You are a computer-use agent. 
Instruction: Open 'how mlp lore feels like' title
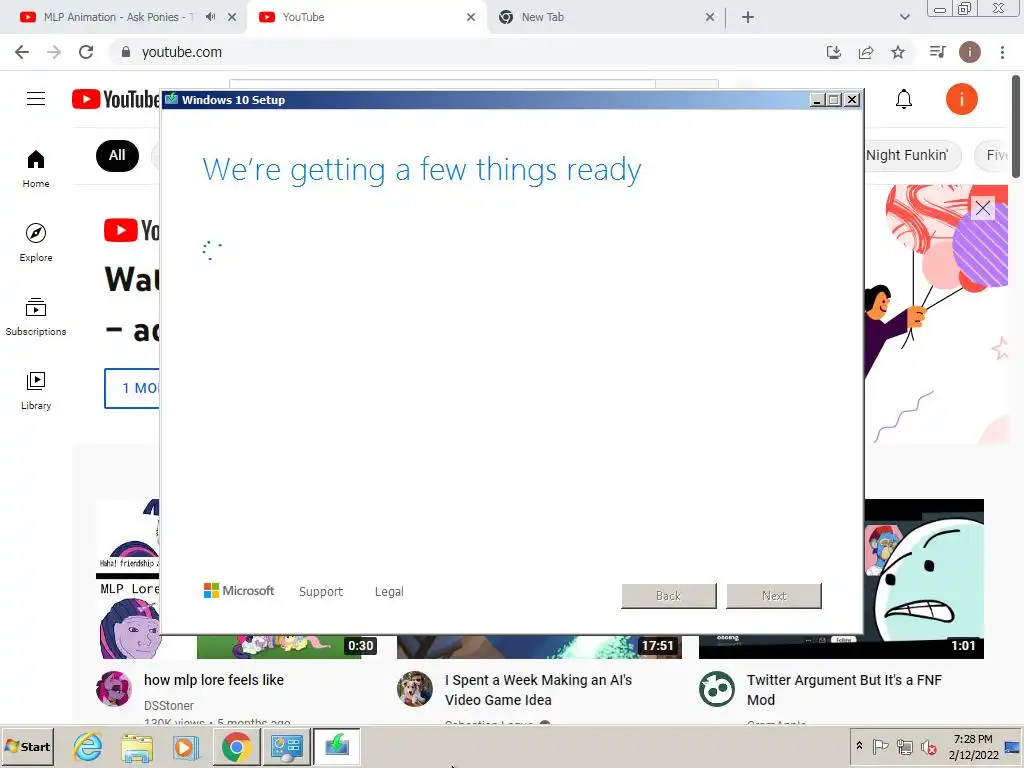click(x=214, y=680)
